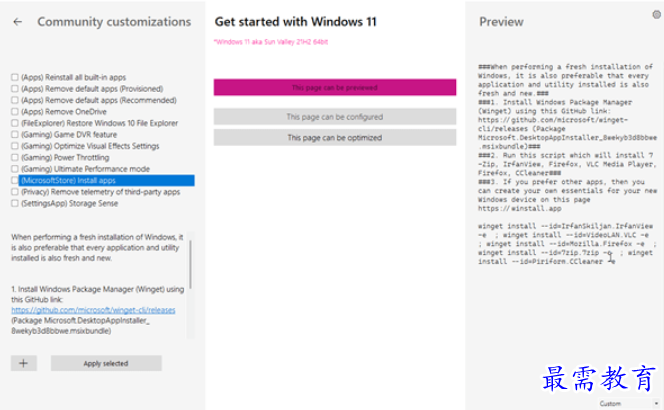The image size is (664, 410).
Task: Check (Privacy) Remove telemetry of third-party apps
Action: tap(15, 192)
